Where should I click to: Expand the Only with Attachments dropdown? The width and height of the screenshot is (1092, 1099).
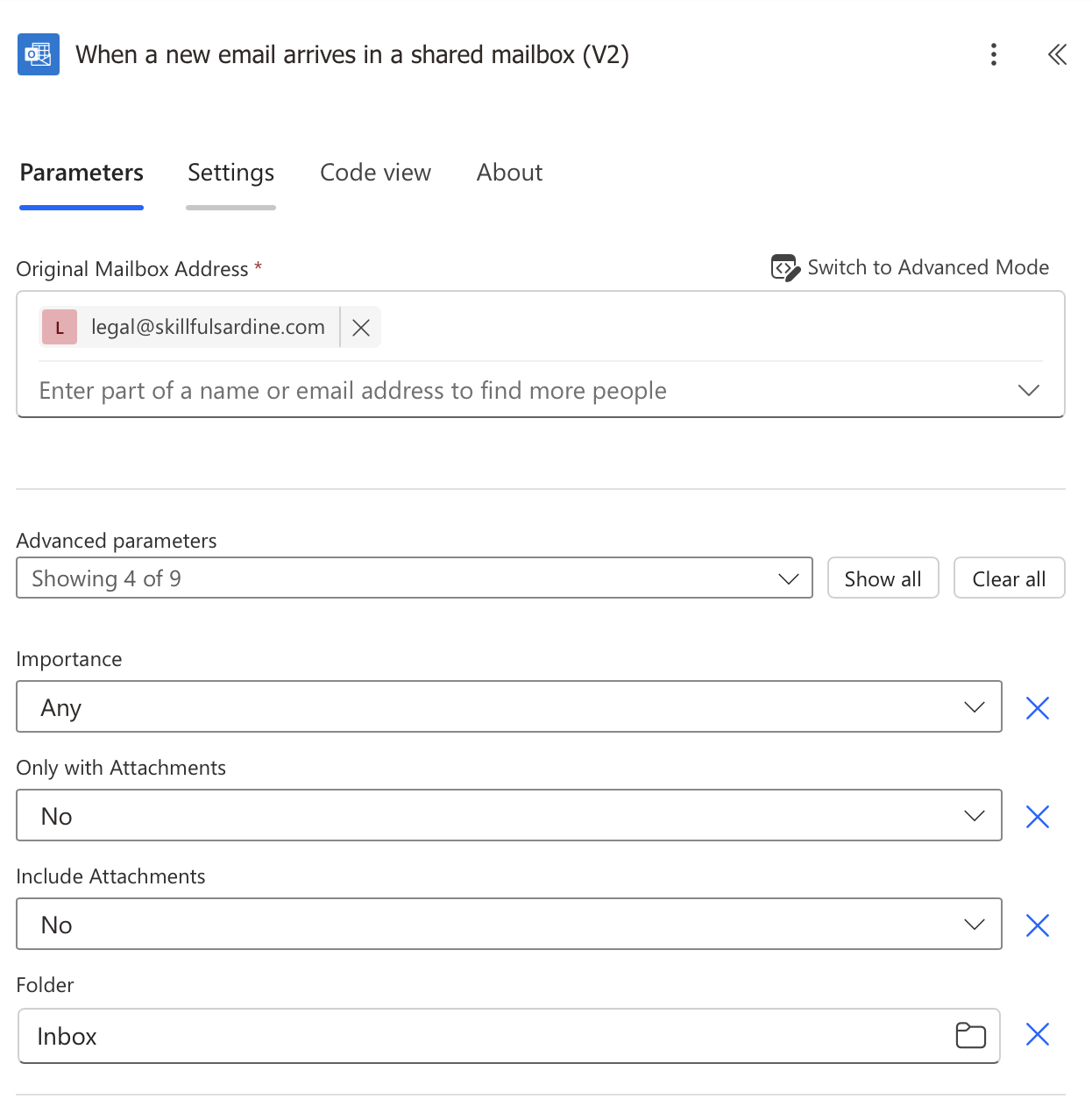click(509, 815)
